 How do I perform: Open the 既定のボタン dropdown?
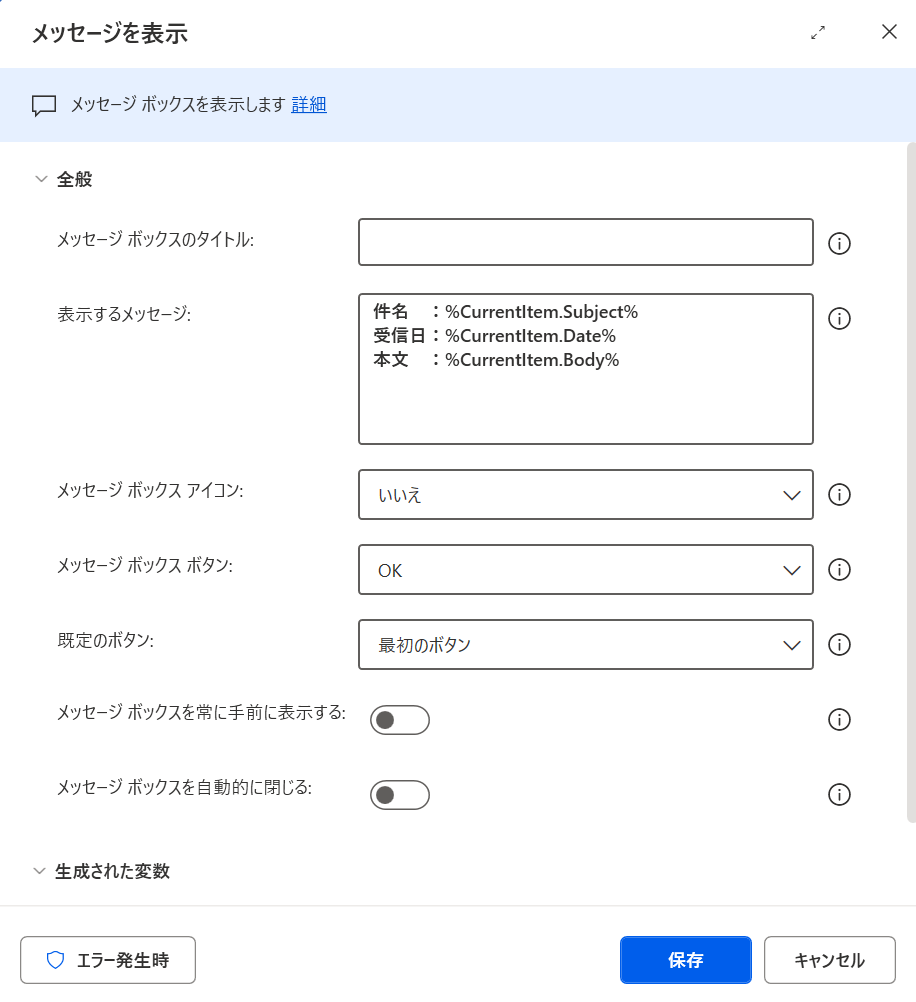point(586,644)
